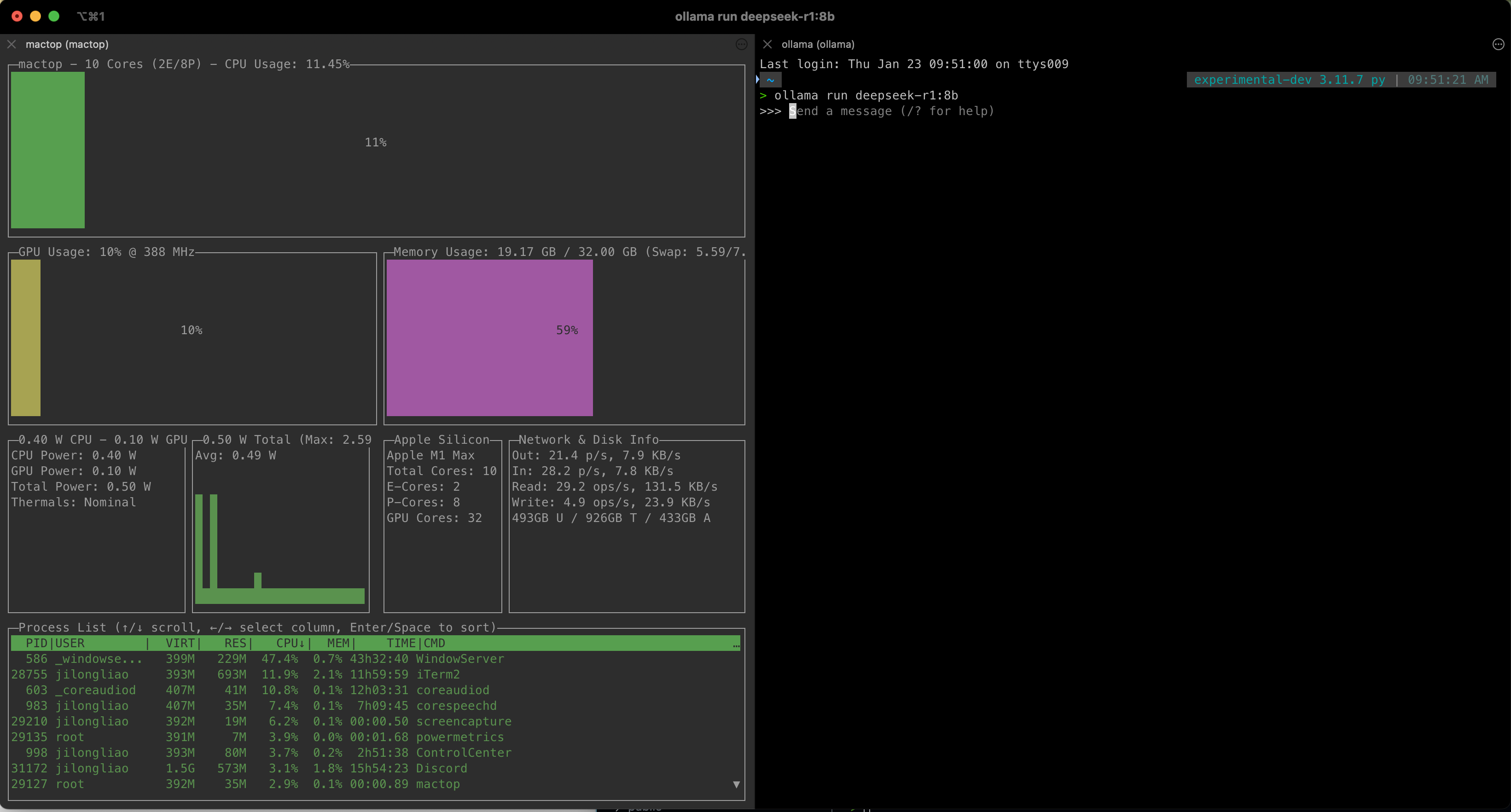Select the iTerm2 process row
This screenshot has height=812, width=1511.
375,674
